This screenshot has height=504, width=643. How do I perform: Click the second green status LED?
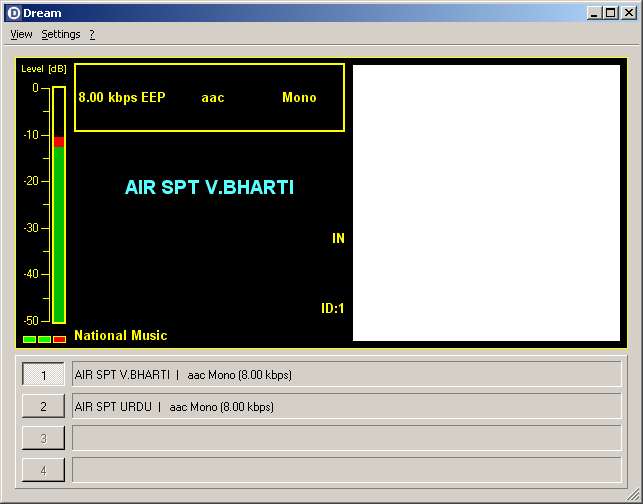point(44,339)
